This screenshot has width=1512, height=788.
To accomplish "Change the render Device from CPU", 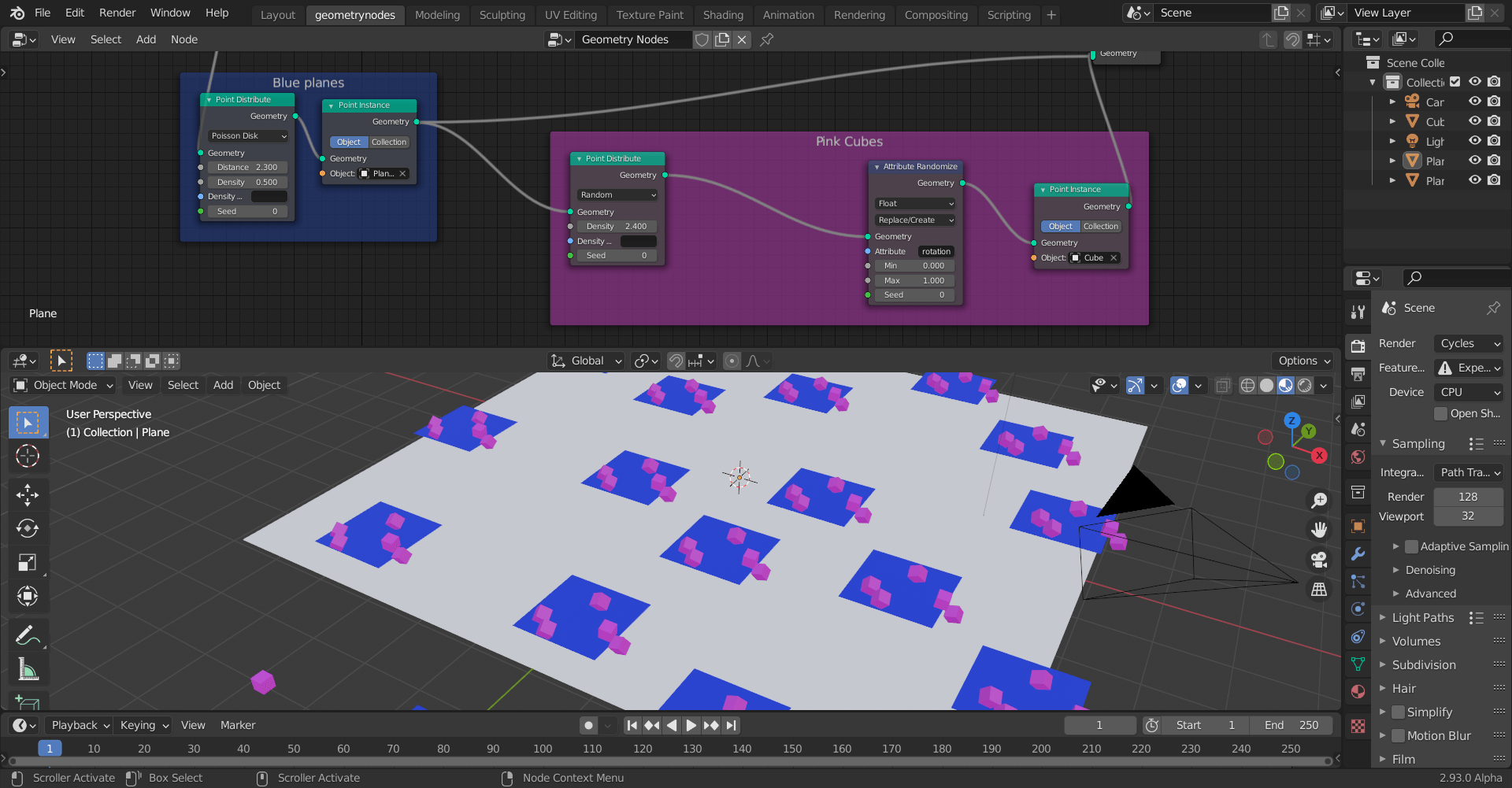I will 1468,391.
